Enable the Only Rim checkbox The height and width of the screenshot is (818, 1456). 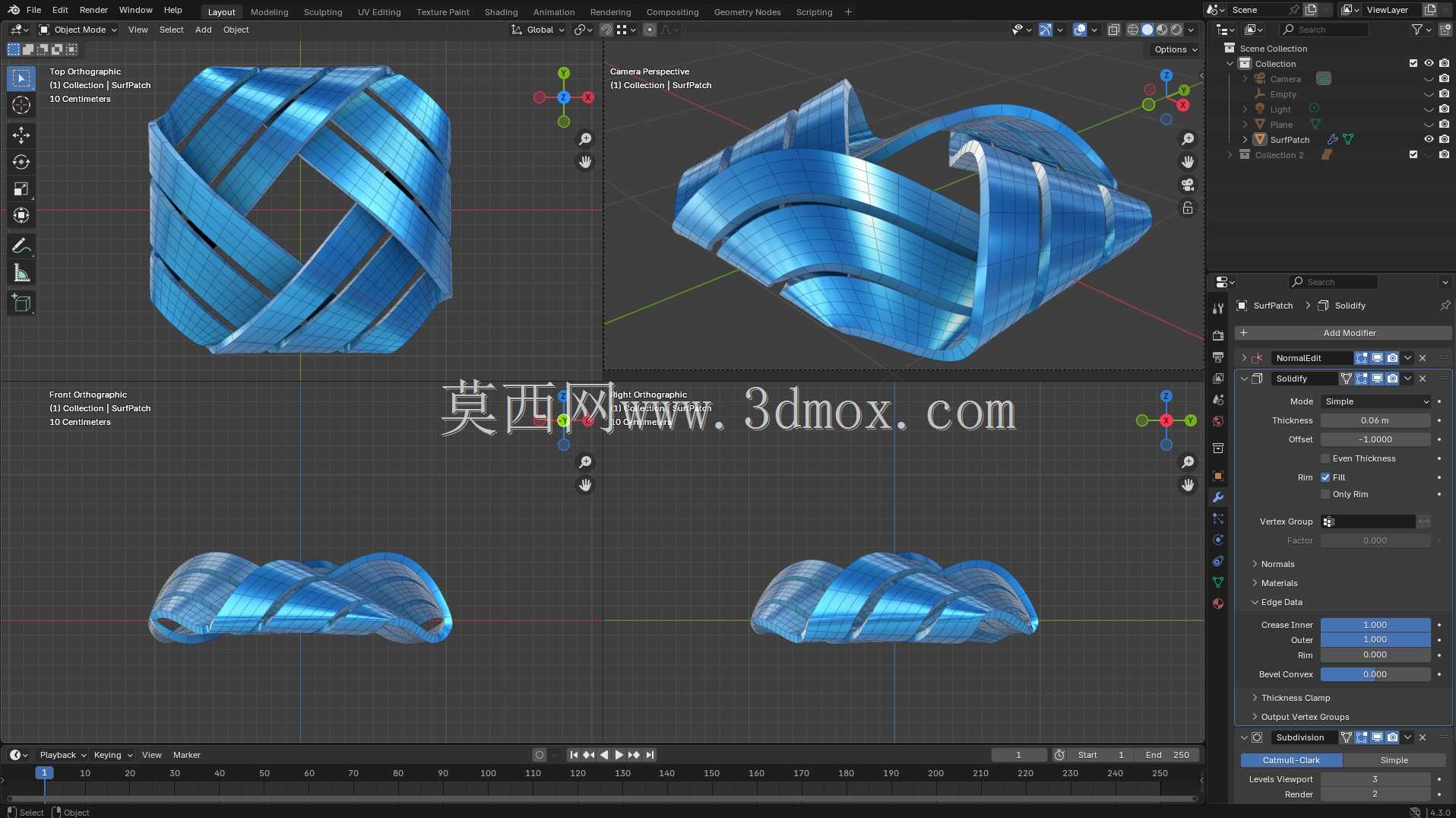click(x=1325, y=494)
